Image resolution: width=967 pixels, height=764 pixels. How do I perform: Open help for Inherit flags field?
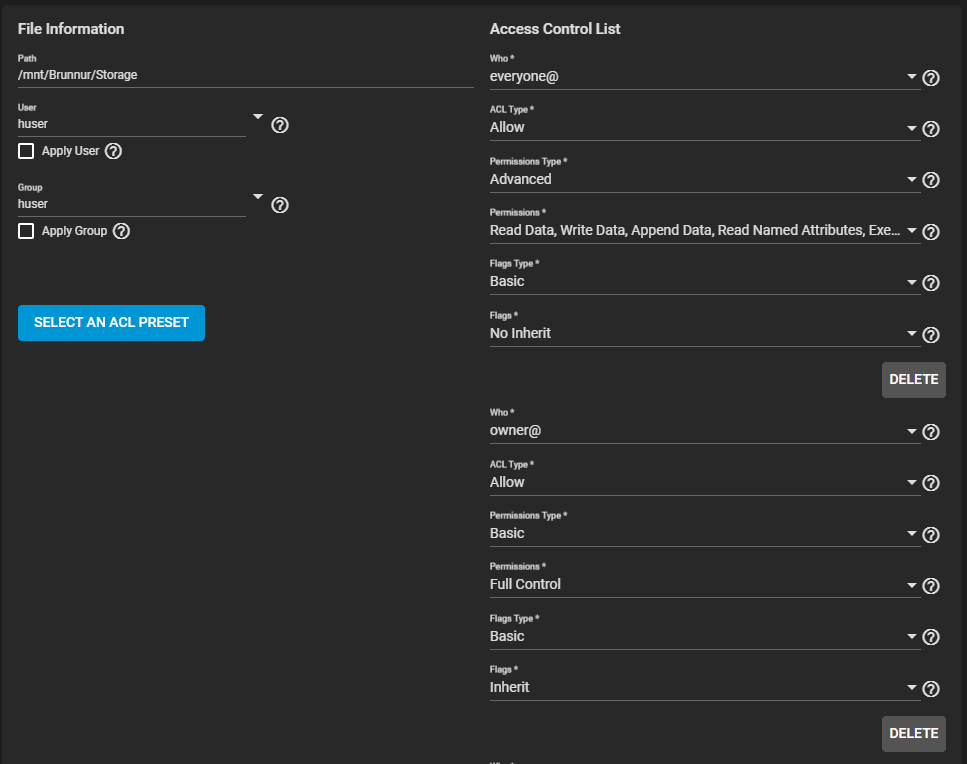coord(931,689)
